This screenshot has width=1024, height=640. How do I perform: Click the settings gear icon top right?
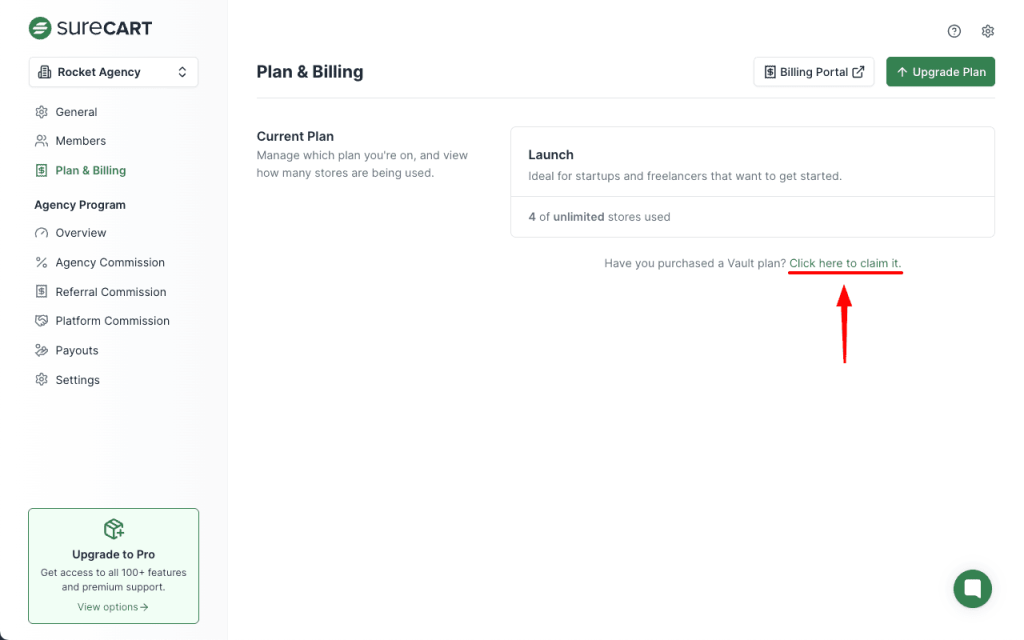pyautogui.click(x=988, y=31)
